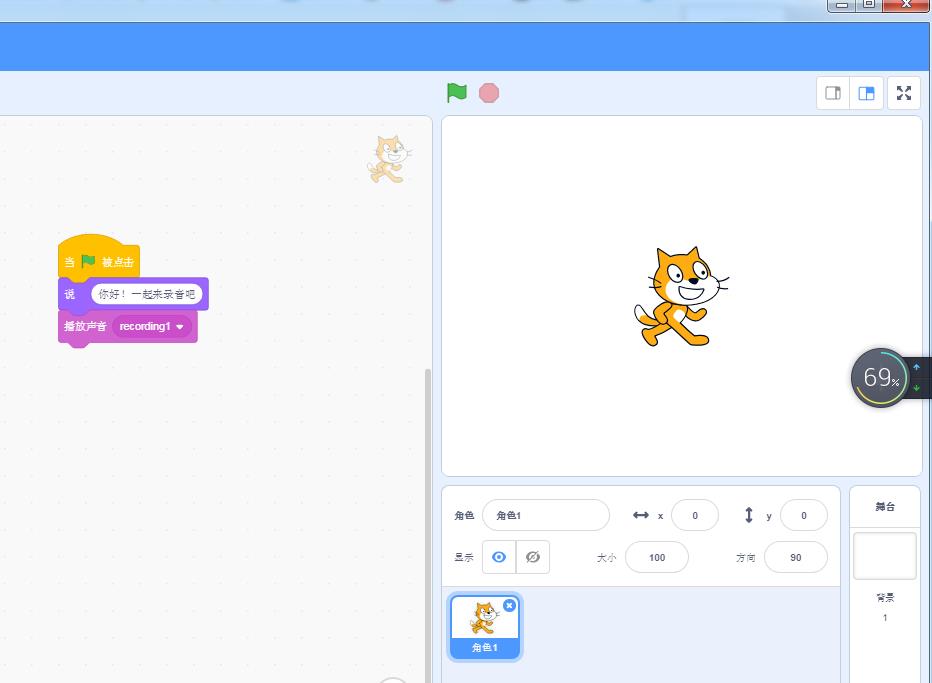Click the 69% zoom dial control
This screenshot has height=683, width=932.
pos(878,377)
